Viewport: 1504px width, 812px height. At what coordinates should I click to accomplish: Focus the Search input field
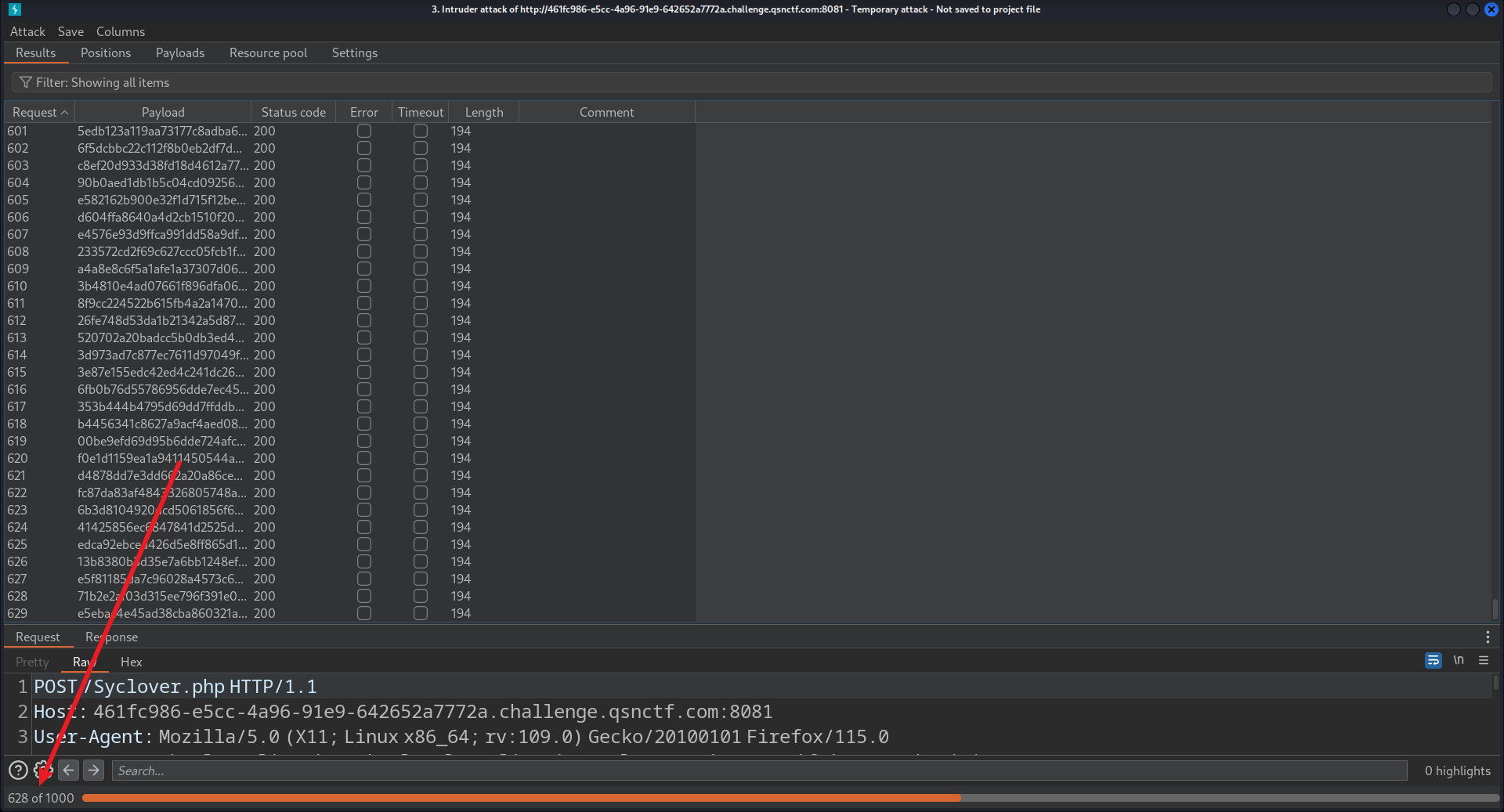tap(759, 770)
